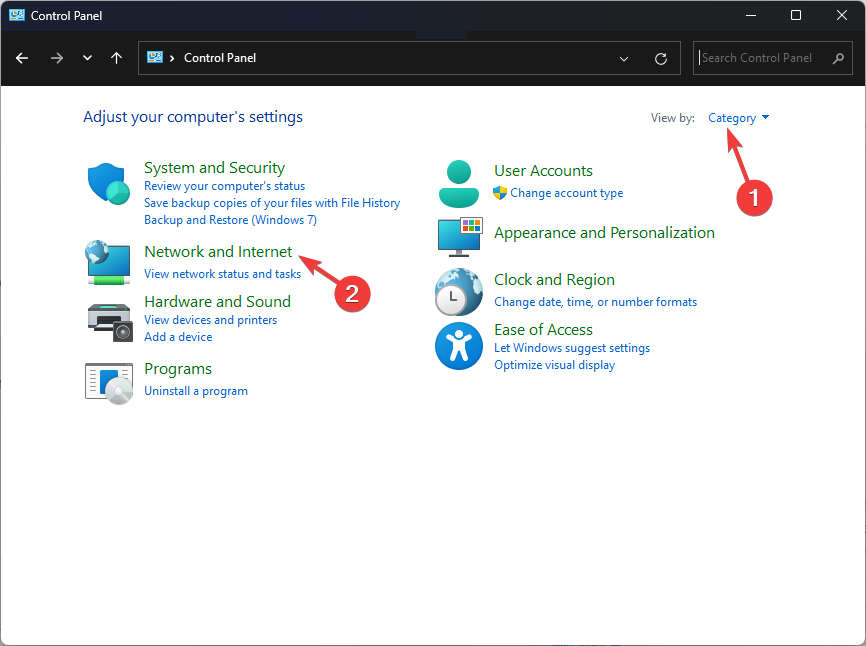Click the search magnifier icon
Viewport: 866px width, 646px height.
pos(838,58)
